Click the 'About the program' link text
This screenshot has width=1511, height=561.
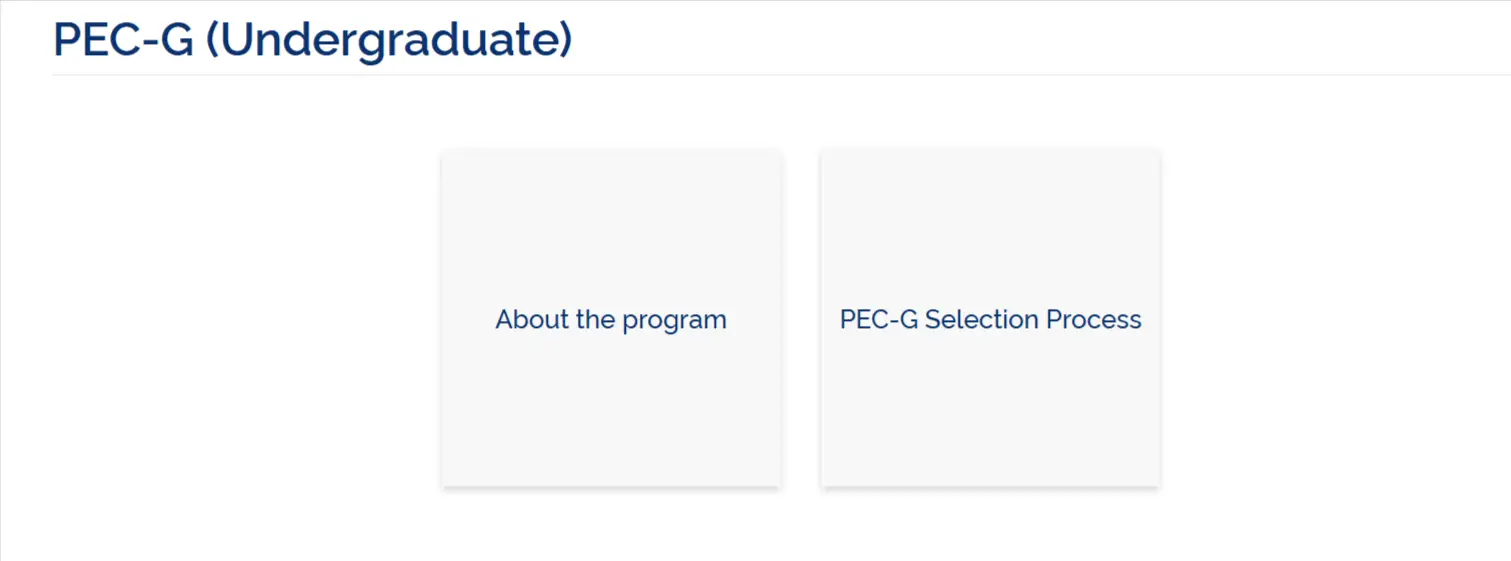tap(611, 320)
